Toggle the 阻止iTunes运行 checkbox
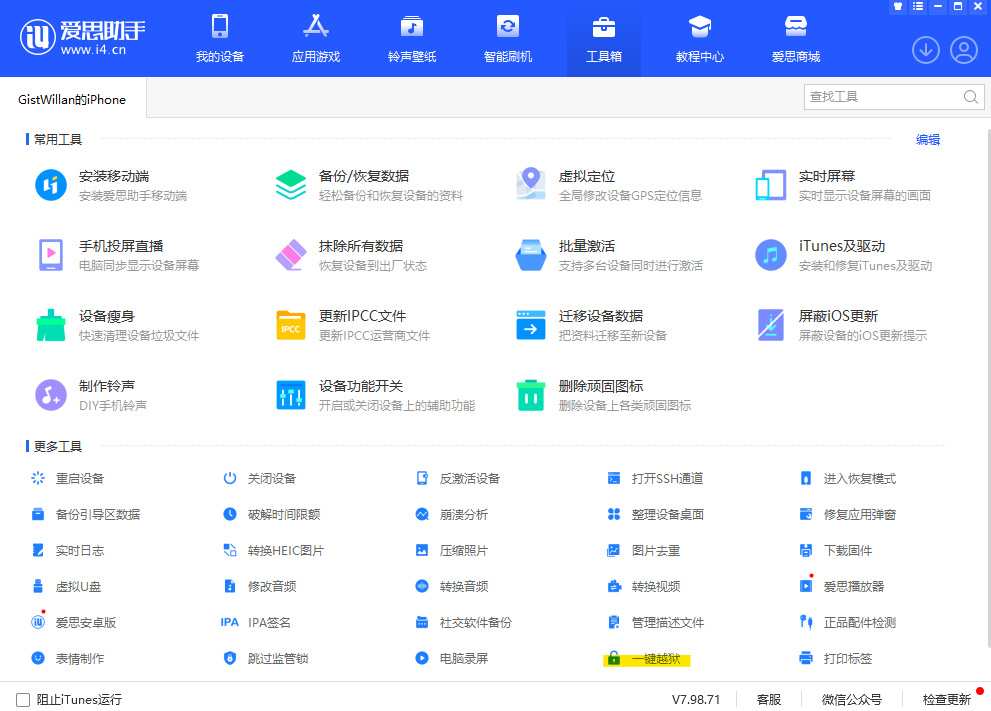The image size is (991, 711). [x=23, y=700]
